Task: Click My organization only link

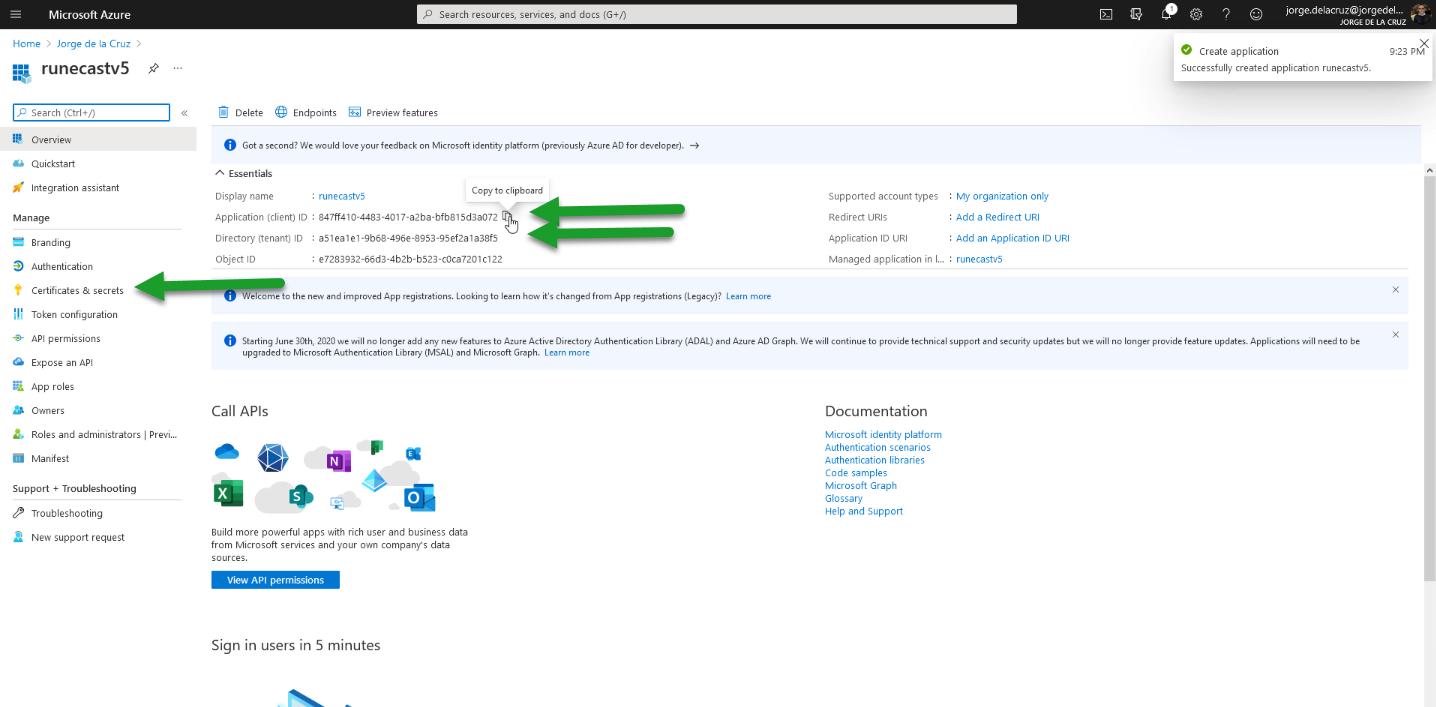Action: pyautogui.click(x=1002, y=197)
